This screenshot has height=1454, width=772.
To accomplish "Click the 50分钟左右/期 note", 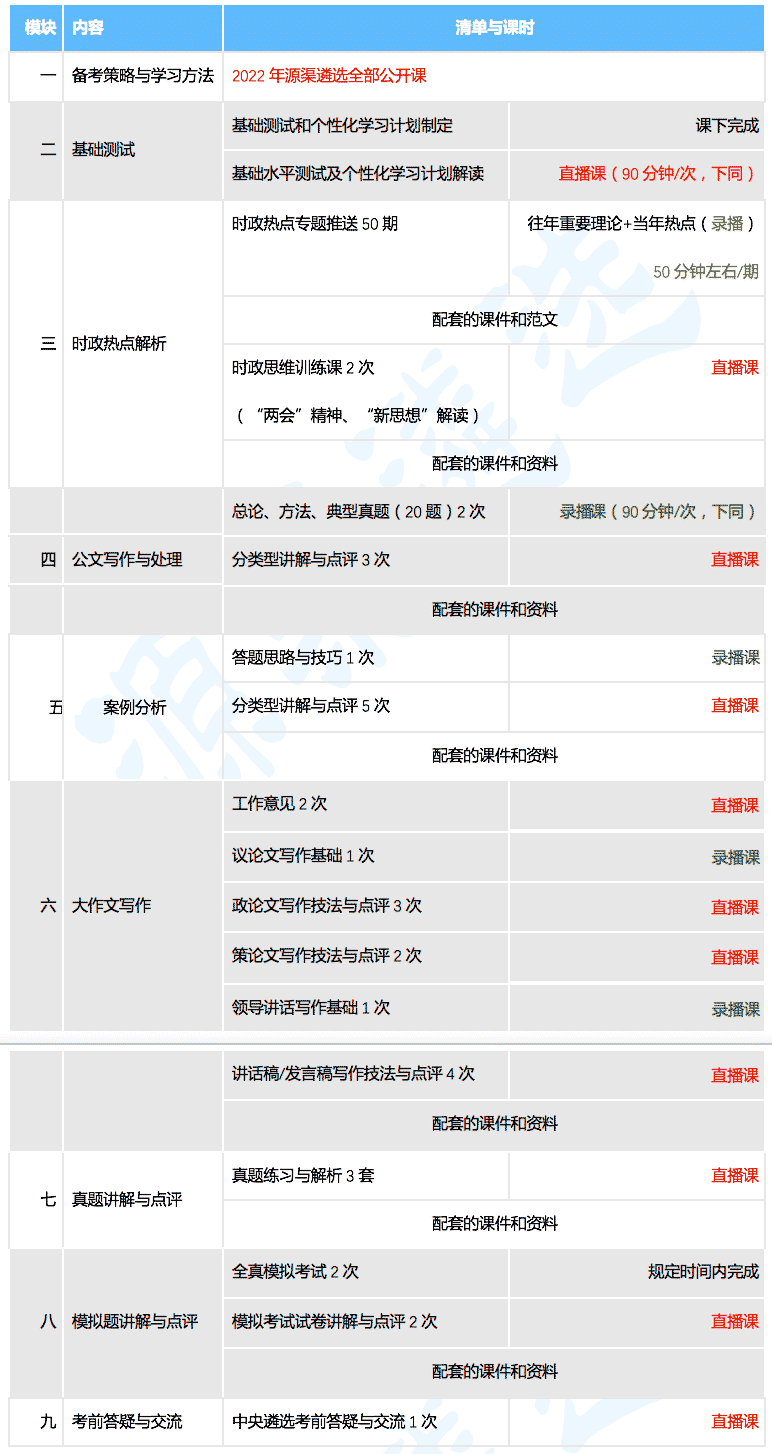I will (x=706, y=272).
